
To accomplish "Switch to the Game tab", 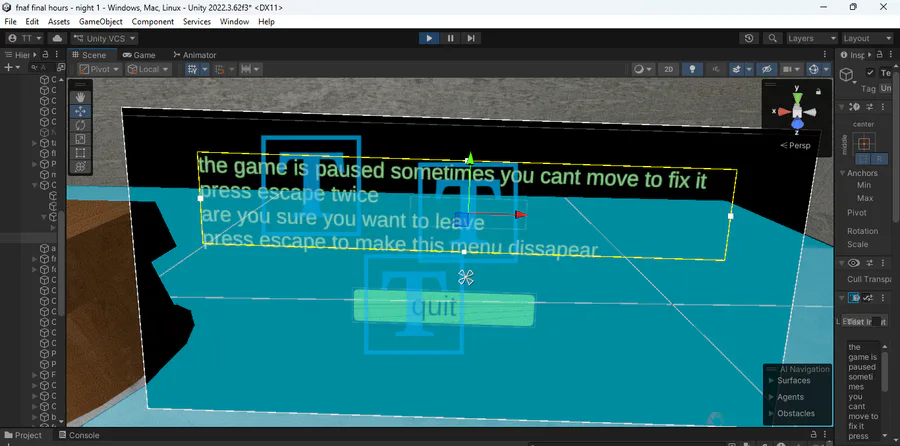I will click(139, 55).
